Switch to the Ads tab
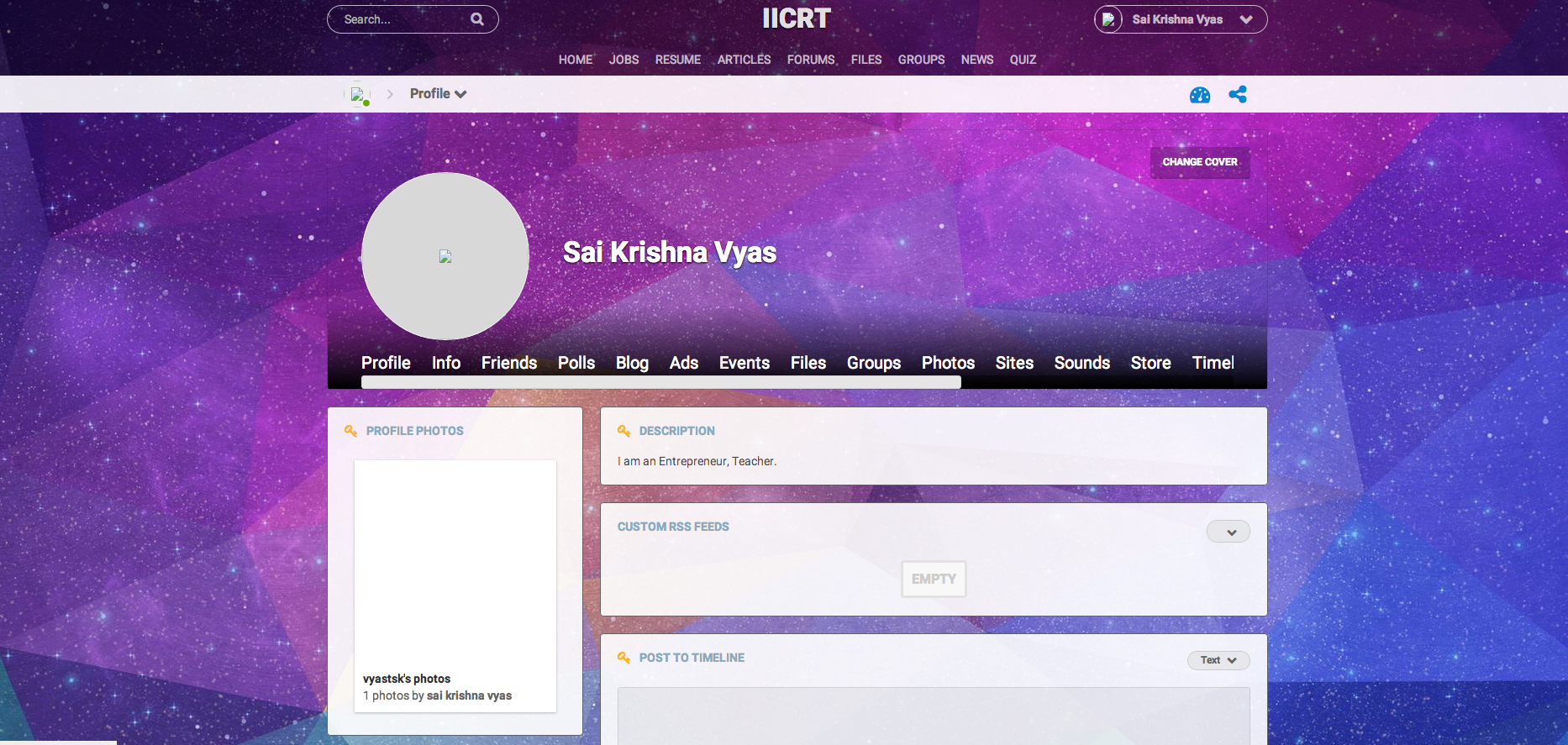The width and height of the screenshot is (1568, 745). pyautogui.click(x=684, y=363)
